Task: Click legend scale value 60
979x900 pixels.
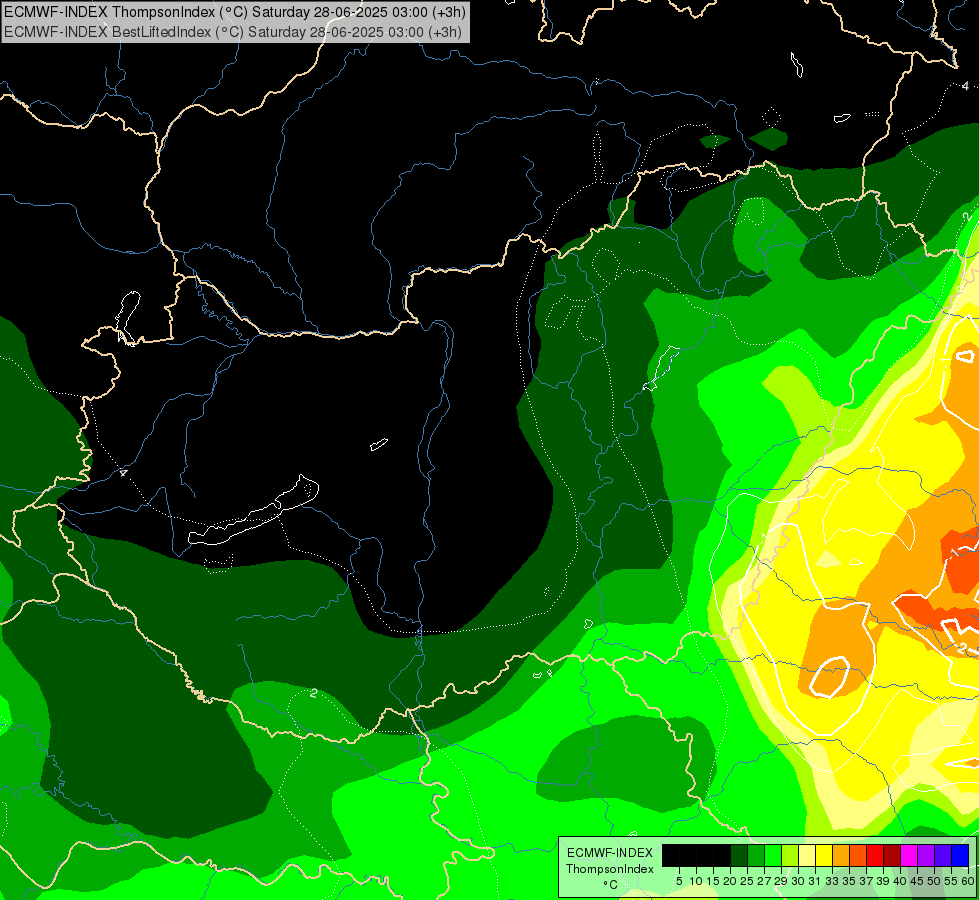Action: (968, 881)
